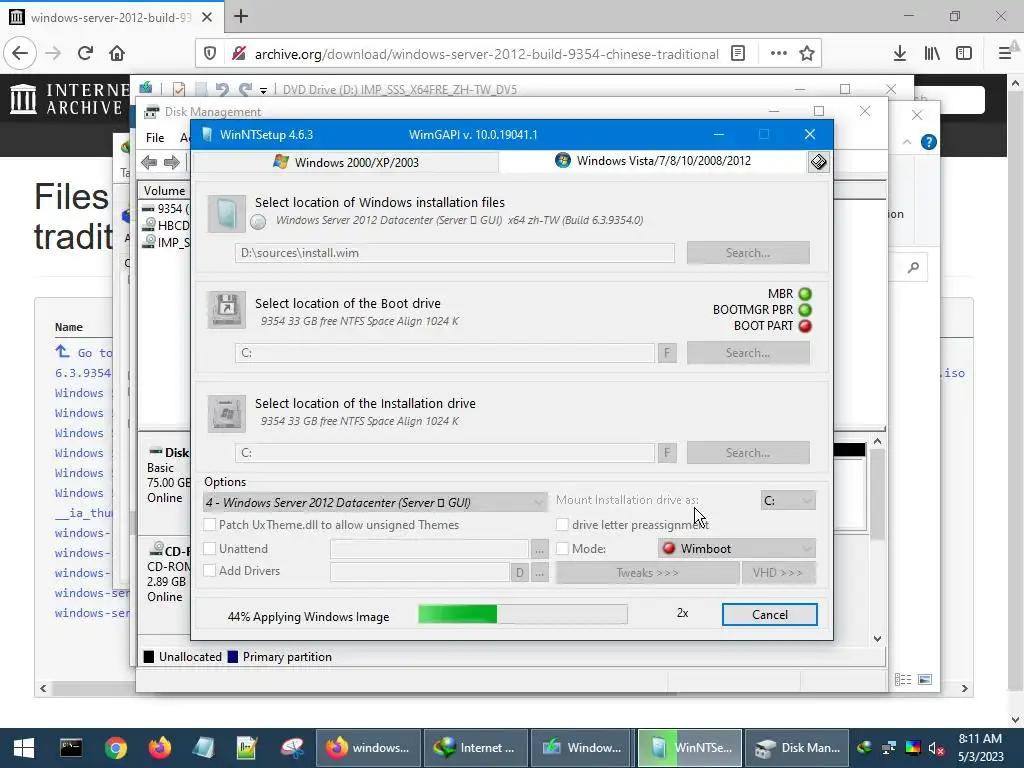Click Disk Management forward arrow

click(172, 162)
